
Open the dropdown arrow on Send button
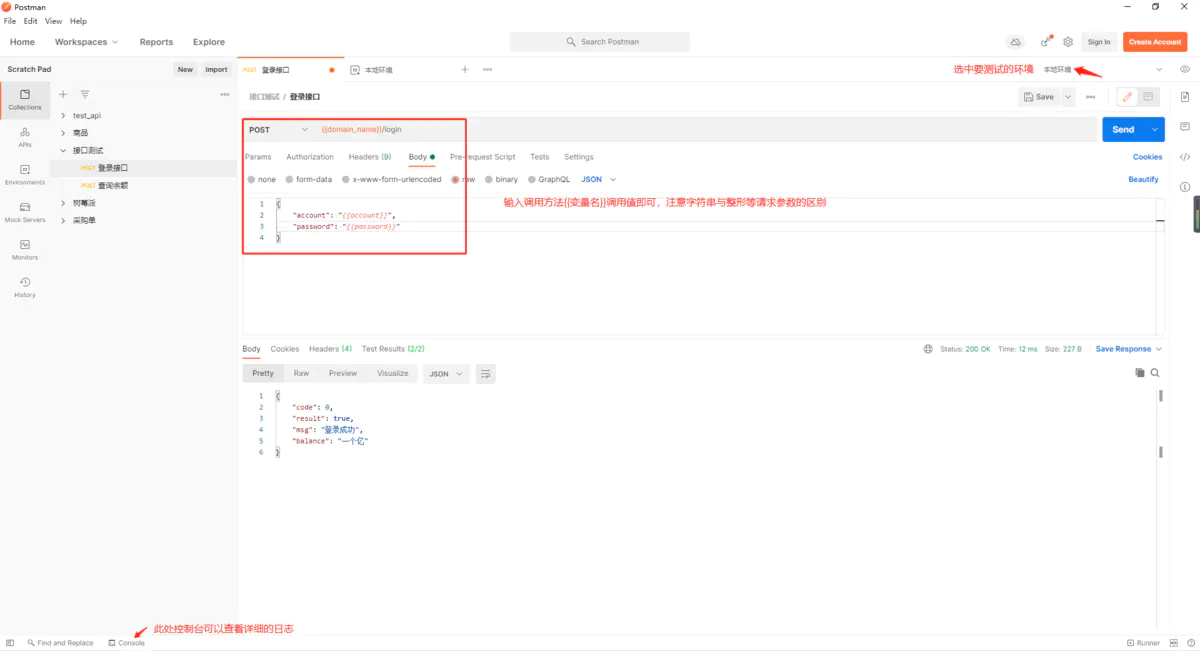point(1156,130)
